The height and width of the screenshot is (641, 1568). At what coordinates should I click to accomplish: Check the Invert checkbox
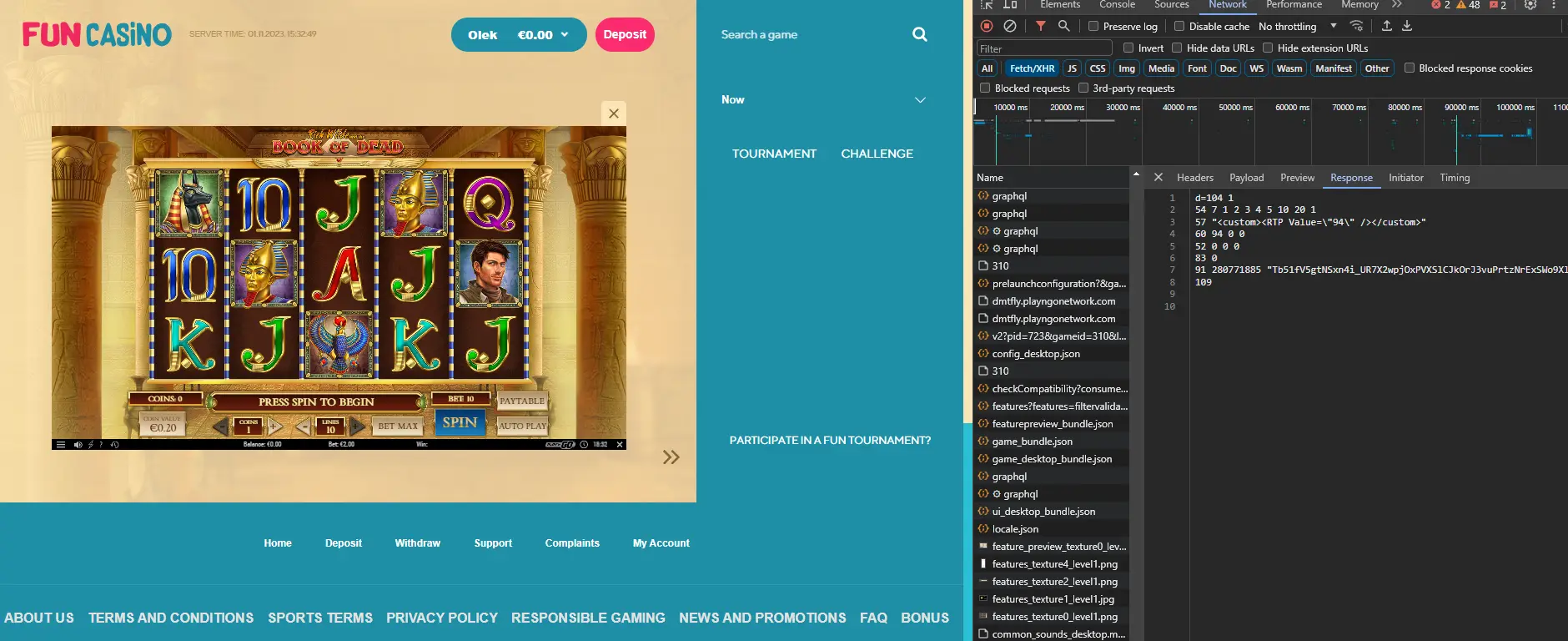1128,48
